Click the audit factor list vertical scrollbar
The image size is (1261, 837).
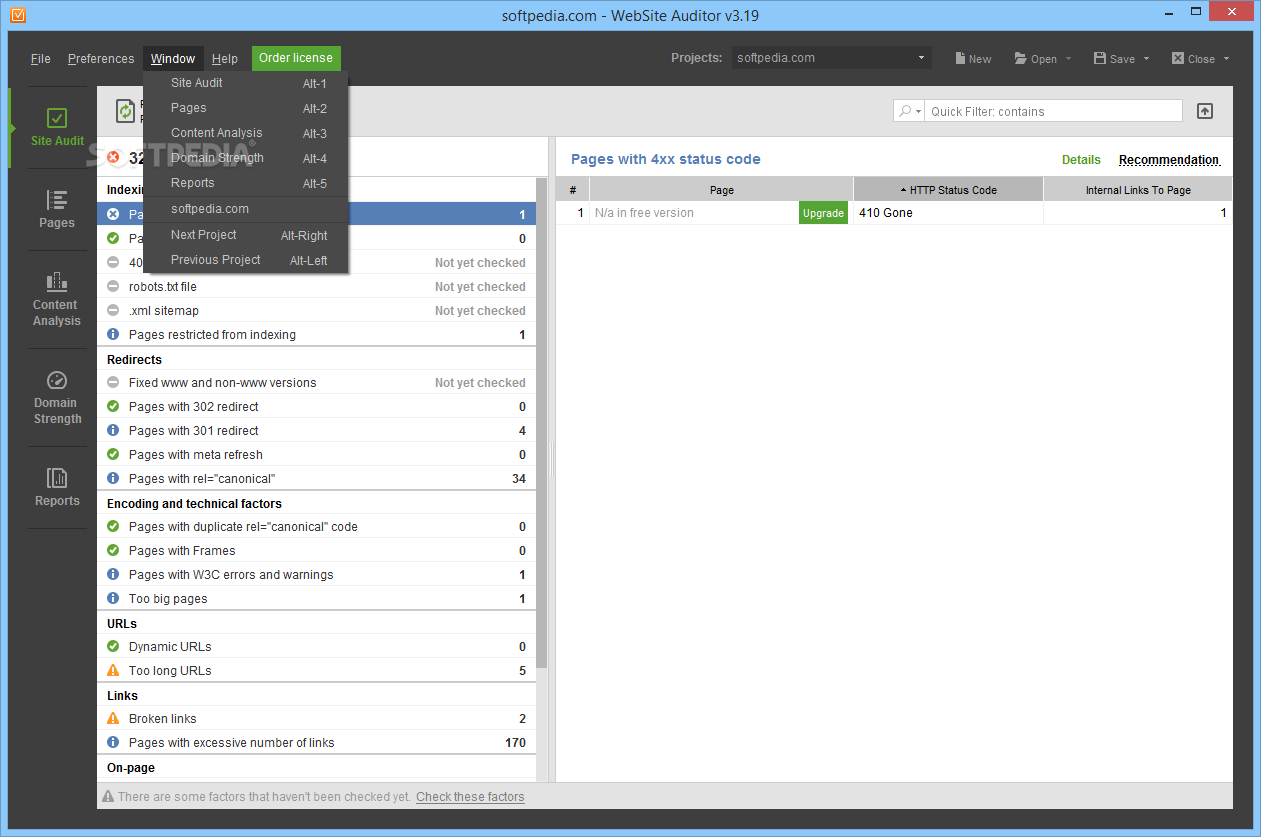[542, 424]
